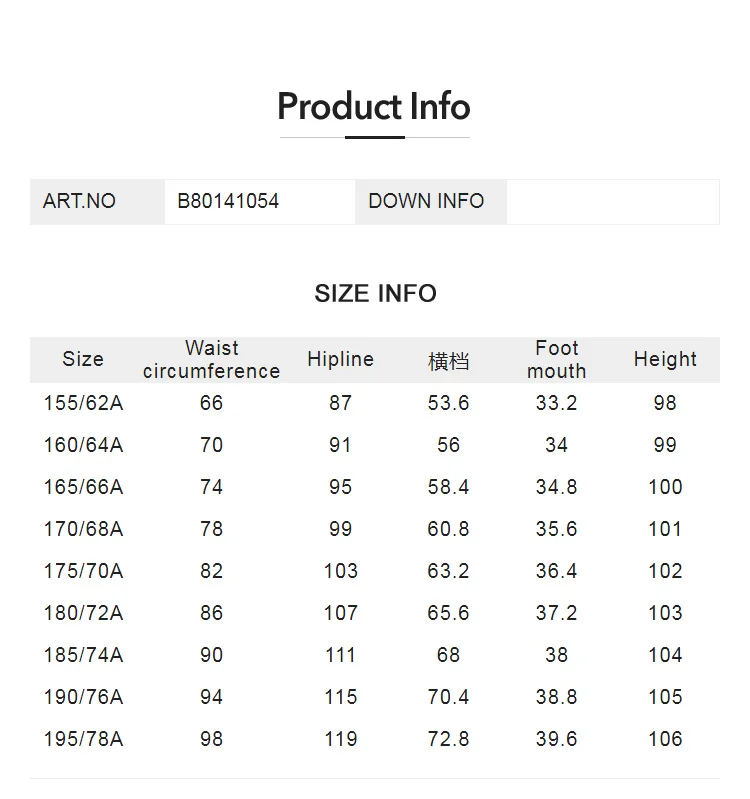Click the 53.6 cell
Screen dimensions: 750x799
click(448, 403)
